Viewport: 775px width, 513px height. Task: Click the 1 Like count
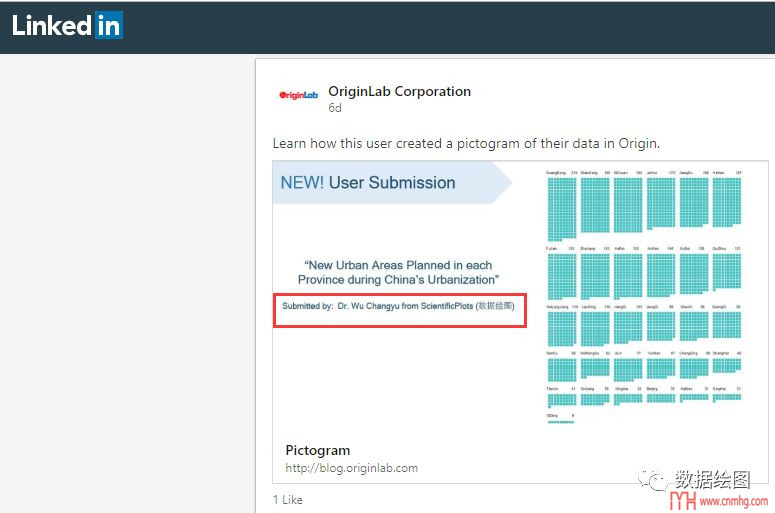(x=288, y=499)
